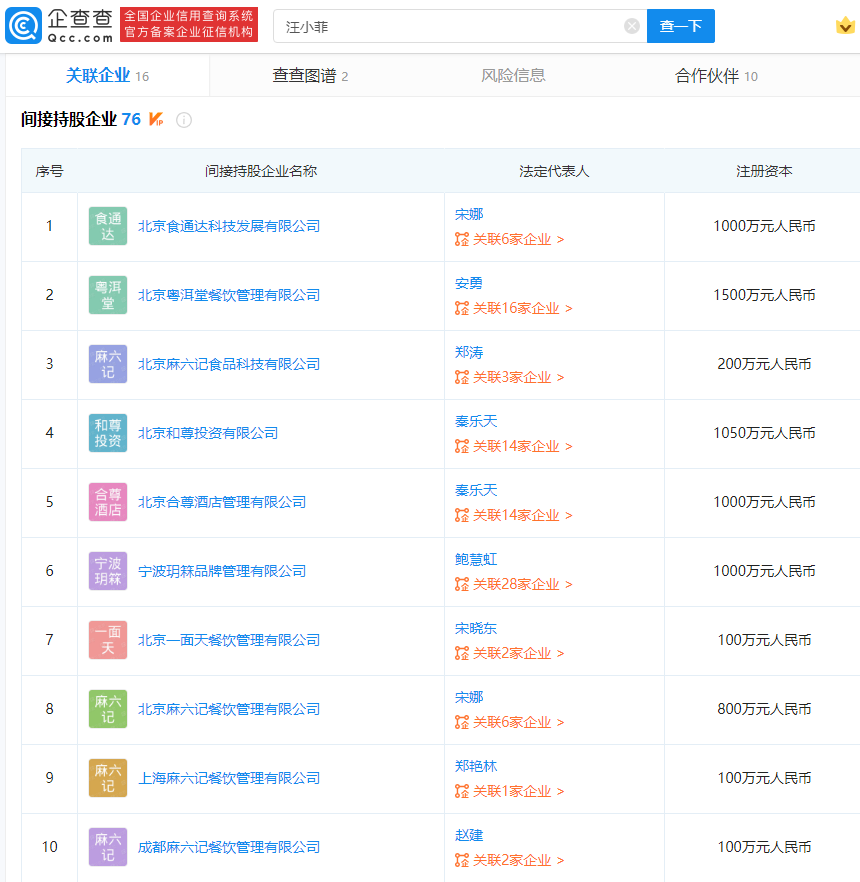Click the 一面天 company logo icon
The width and height of the screenshot is (860, 882).
108,640
